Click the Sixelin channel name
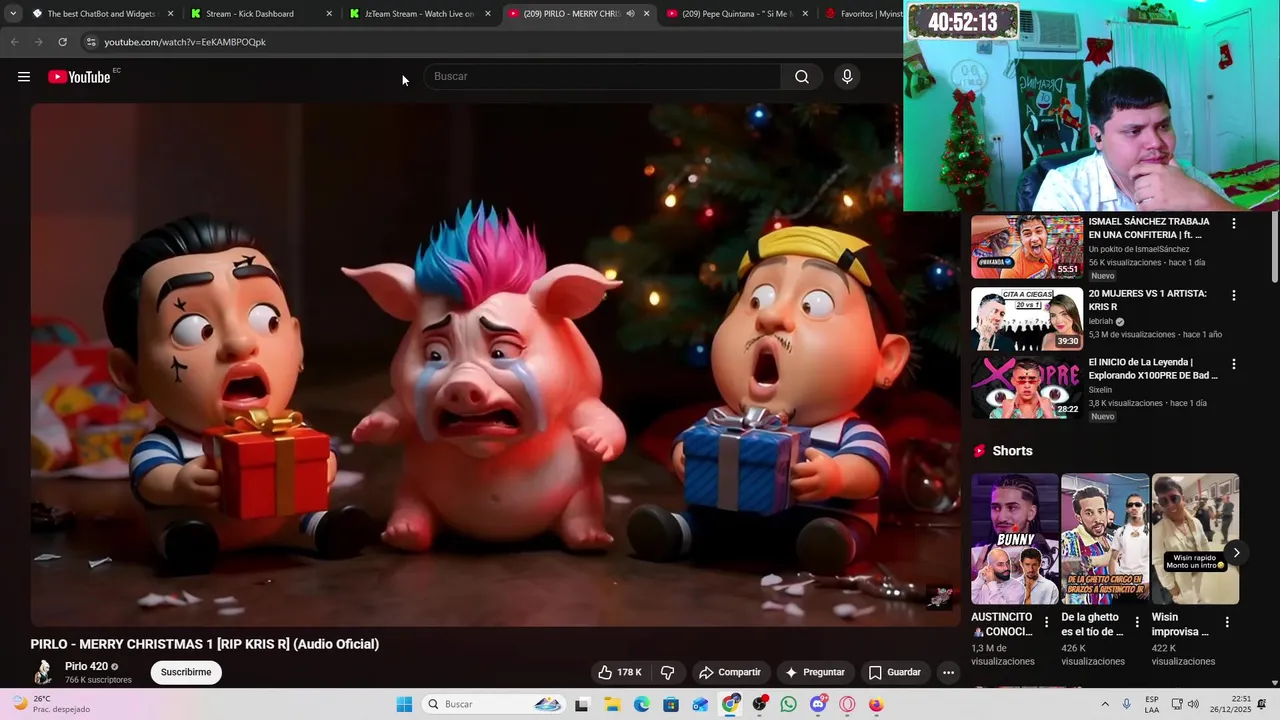 [x=1100, y=390]
